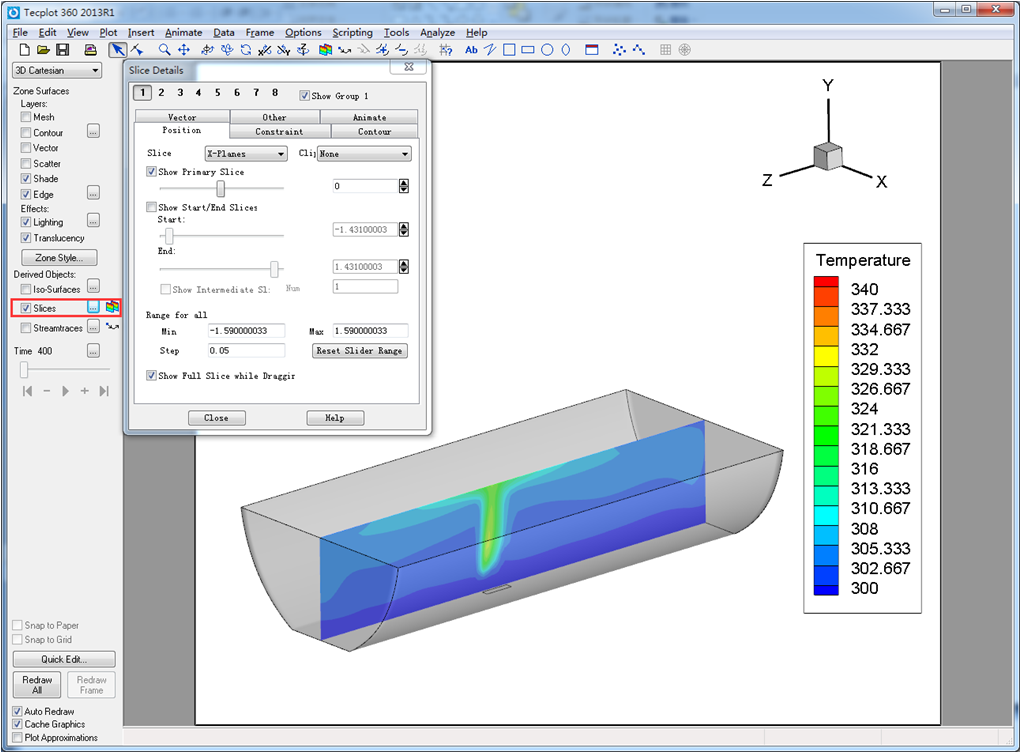The width and height of the screenshot is (1021, 753).
Task: Click the Quick Edit... button
Action: point(64,659)
